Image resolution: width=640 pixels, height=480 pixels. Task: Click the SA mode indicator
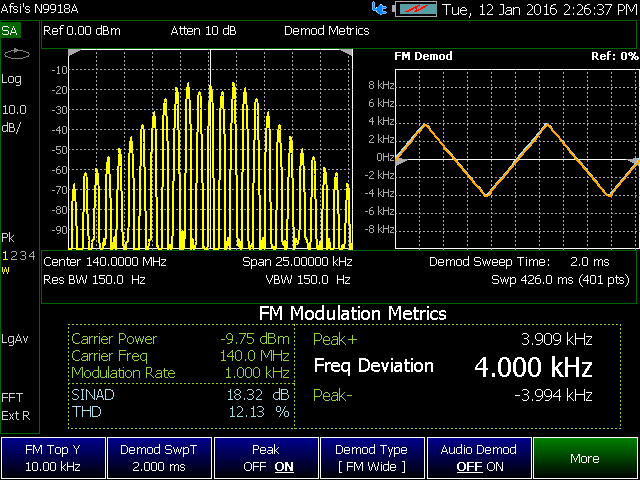tap(10, 31)
